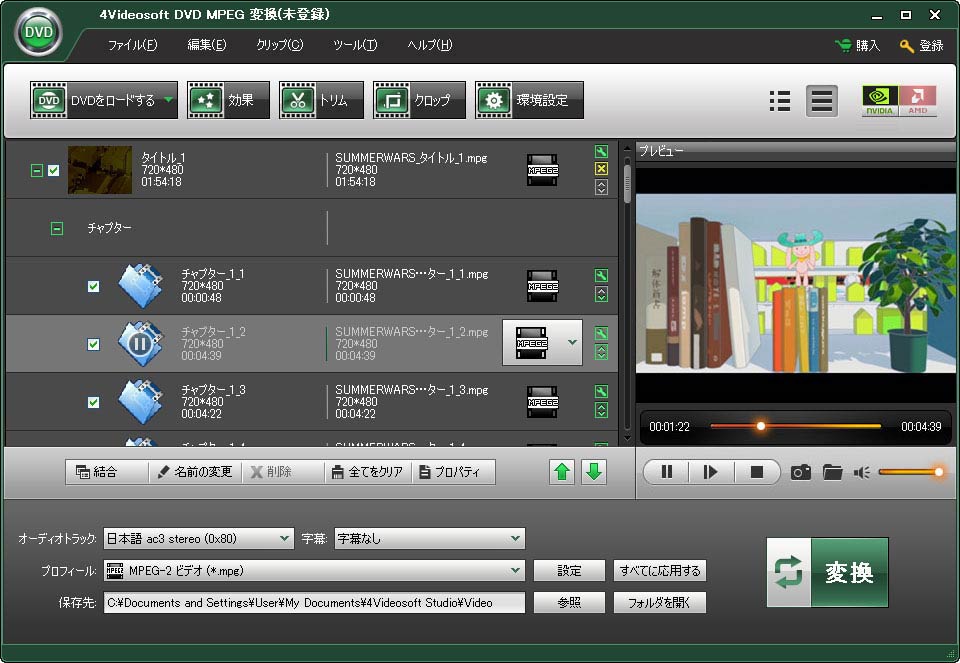
Task: Click the snapshot camera icon
Action: 800,472
